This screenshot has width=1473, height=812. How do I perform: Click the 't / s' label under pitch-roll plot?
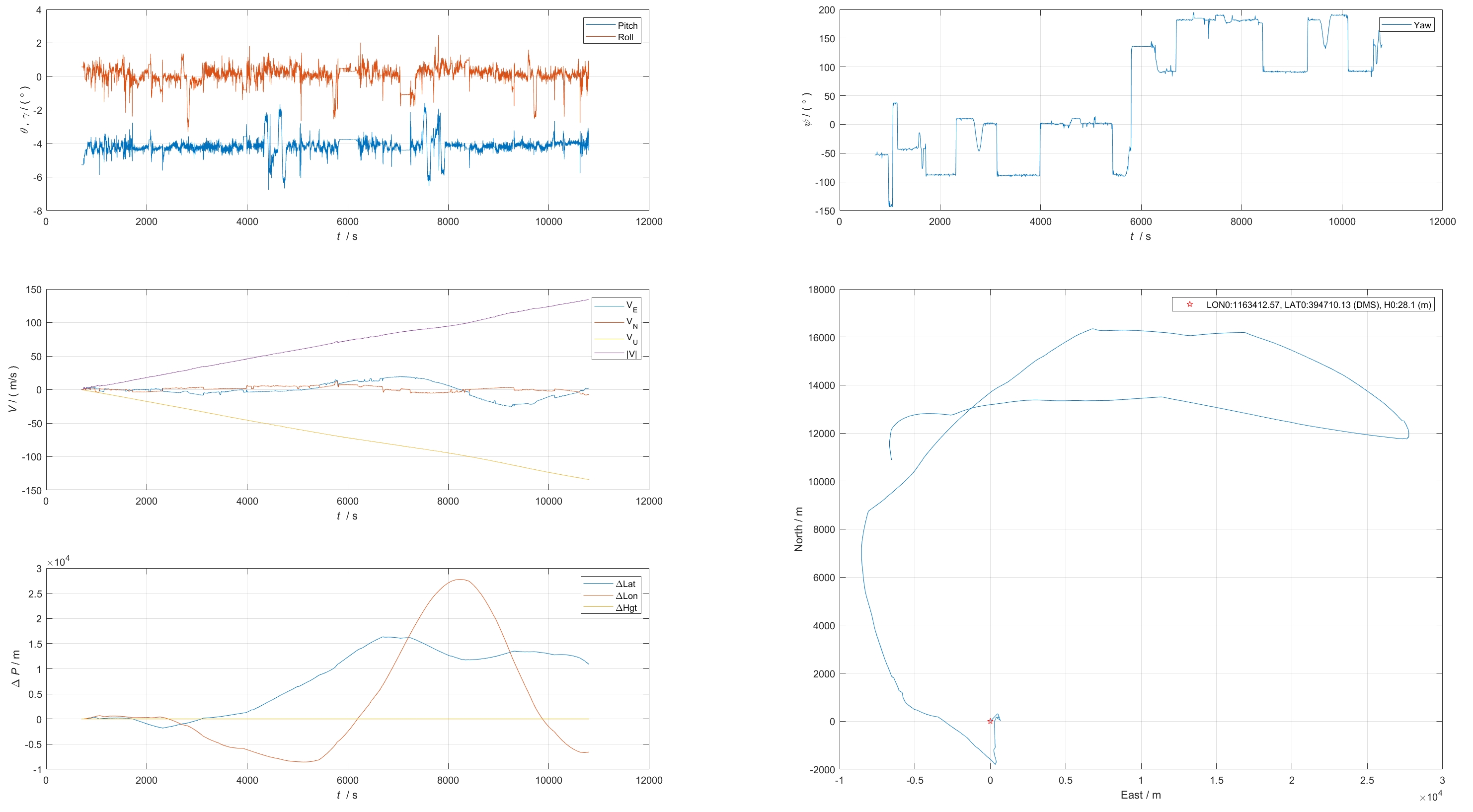coord(347,236)
